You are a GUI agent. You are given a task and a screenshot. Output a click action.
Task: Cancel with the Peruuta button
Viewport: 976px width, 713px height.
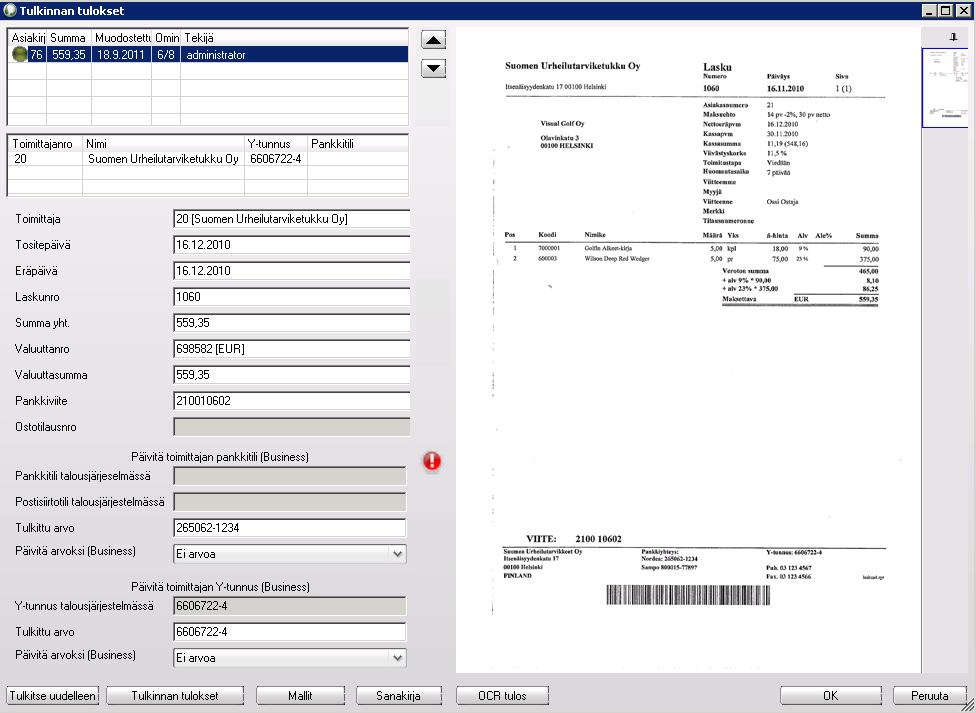point(930,696)
